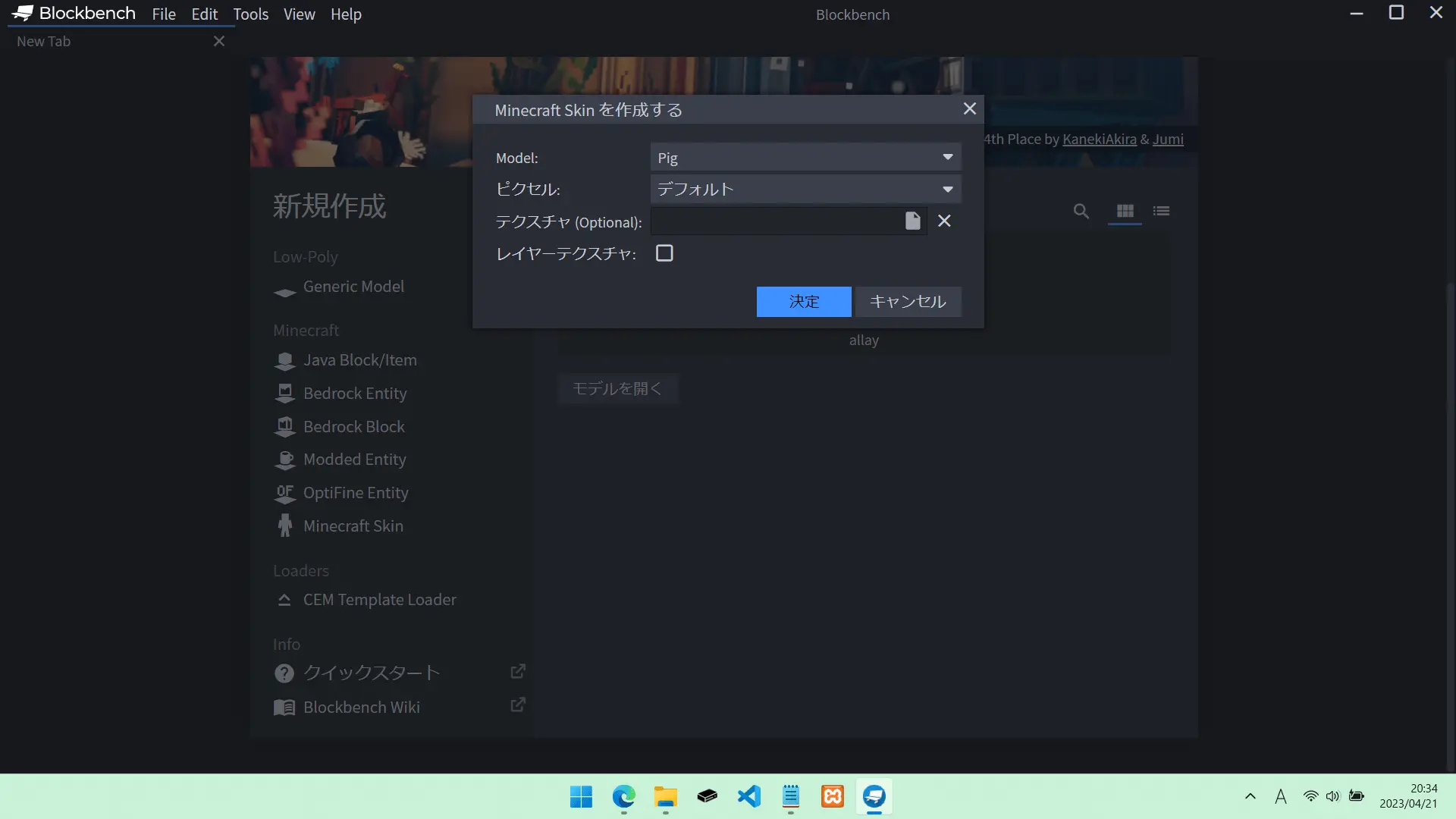Click the Bedrock Entity format icon

point(285,394)
